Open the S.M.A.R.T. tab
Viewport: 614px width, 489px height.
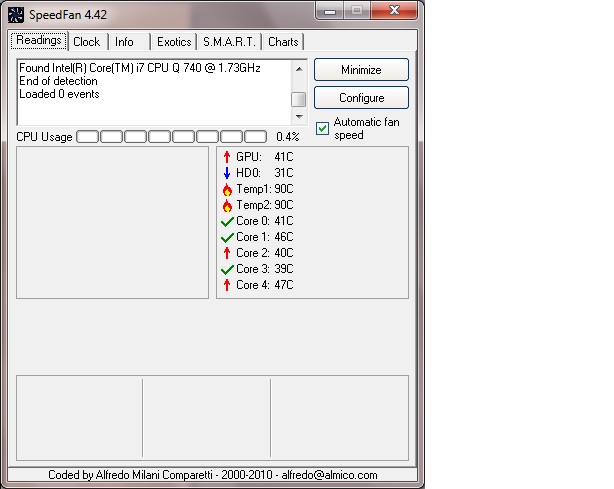tap(229, 42)
